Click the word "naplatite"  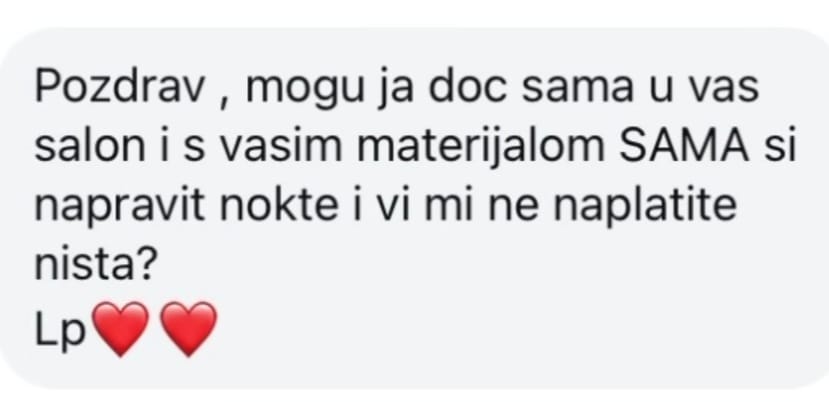click(644, 208)
